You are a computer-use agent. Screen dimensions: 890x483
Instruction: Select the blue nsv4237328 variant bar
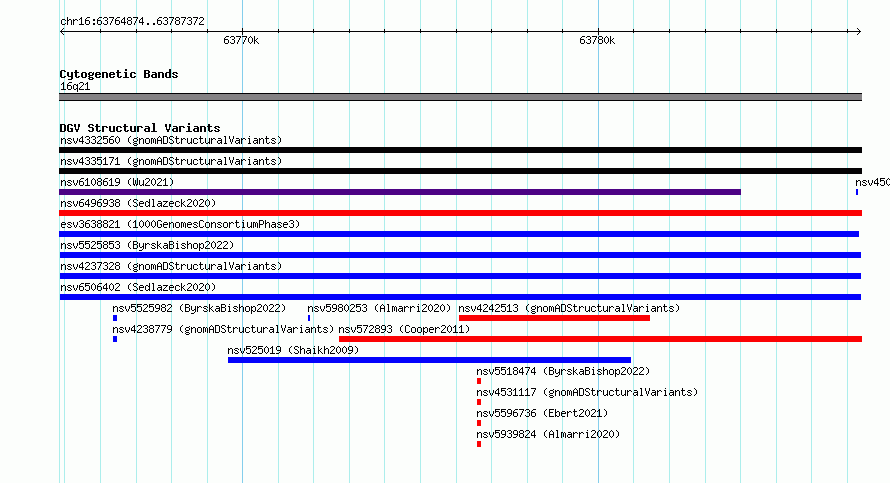coord(460,276)
